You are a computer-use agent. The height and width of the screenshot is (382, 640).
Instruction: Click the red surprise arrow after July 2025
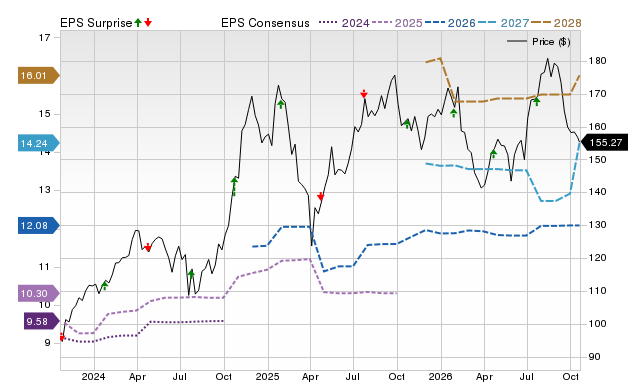364,94
